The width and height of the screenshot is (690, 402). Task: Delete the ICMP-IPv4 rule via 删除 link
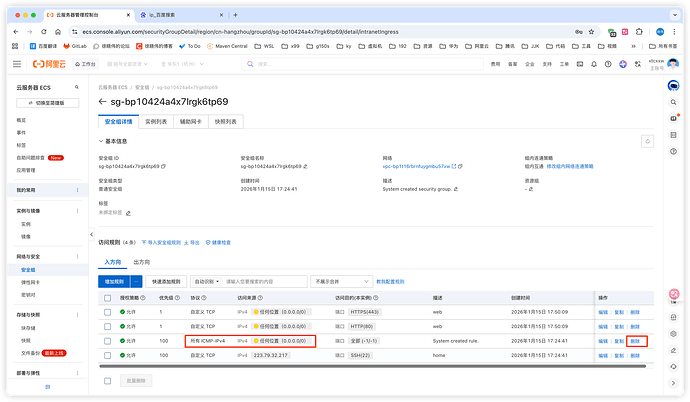[636, 341]
